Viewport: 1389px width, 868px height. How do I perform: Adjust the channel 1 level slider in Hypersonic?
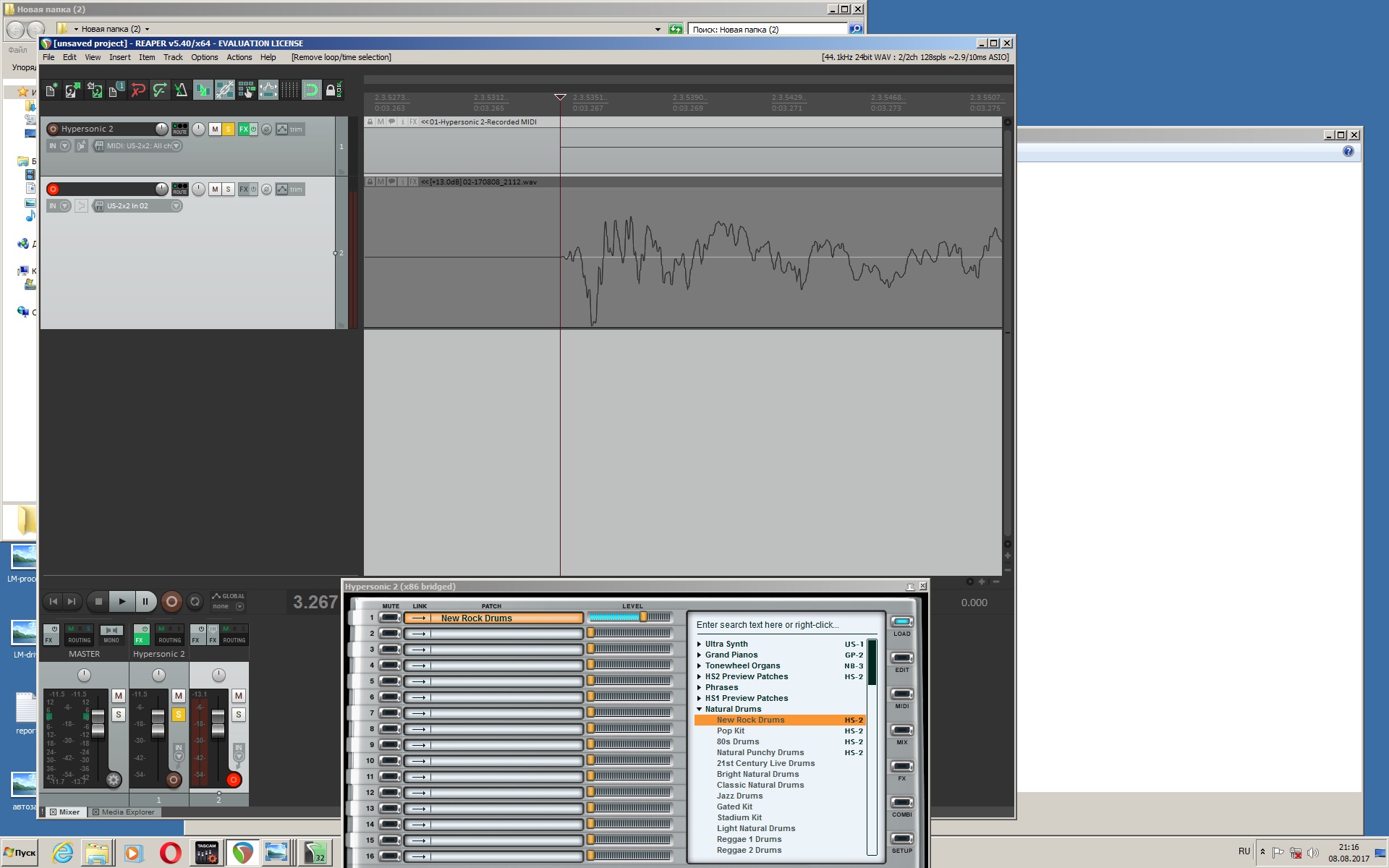pos(643,617)
